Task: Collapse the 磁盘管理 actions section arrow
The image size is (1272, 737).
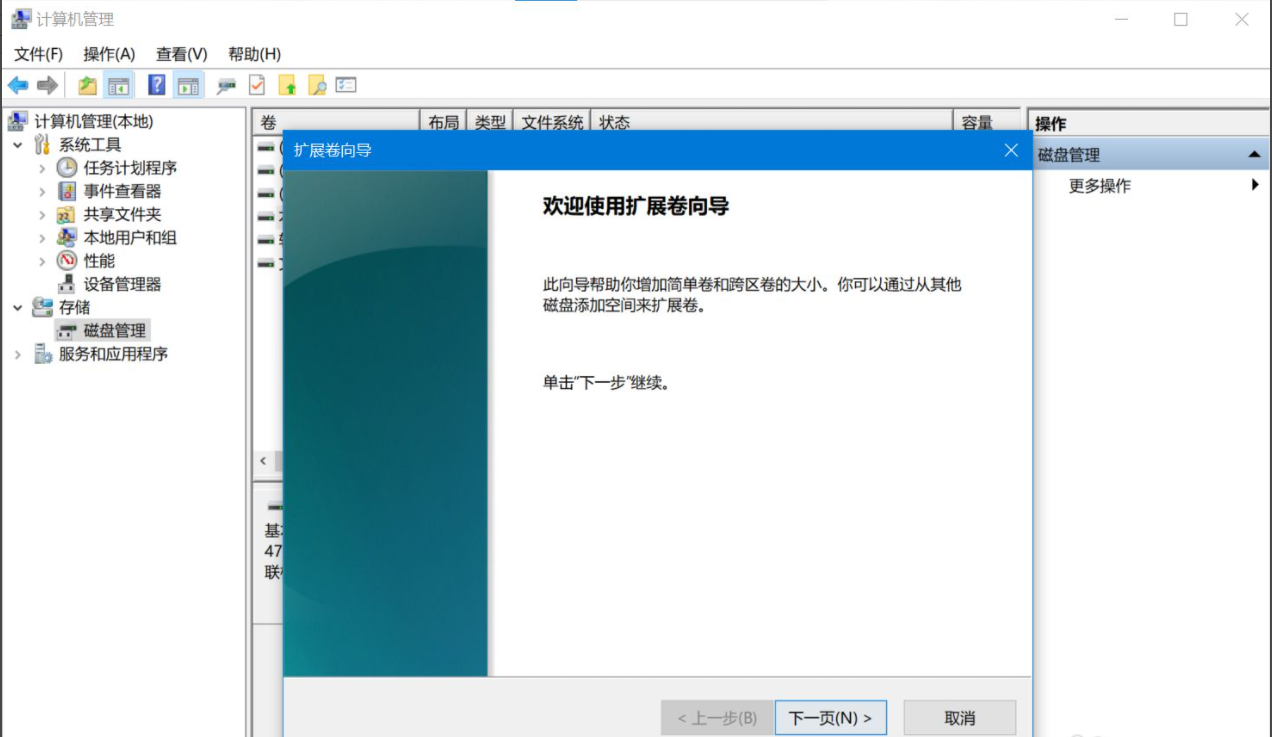Action: (x=1253, y=155)
